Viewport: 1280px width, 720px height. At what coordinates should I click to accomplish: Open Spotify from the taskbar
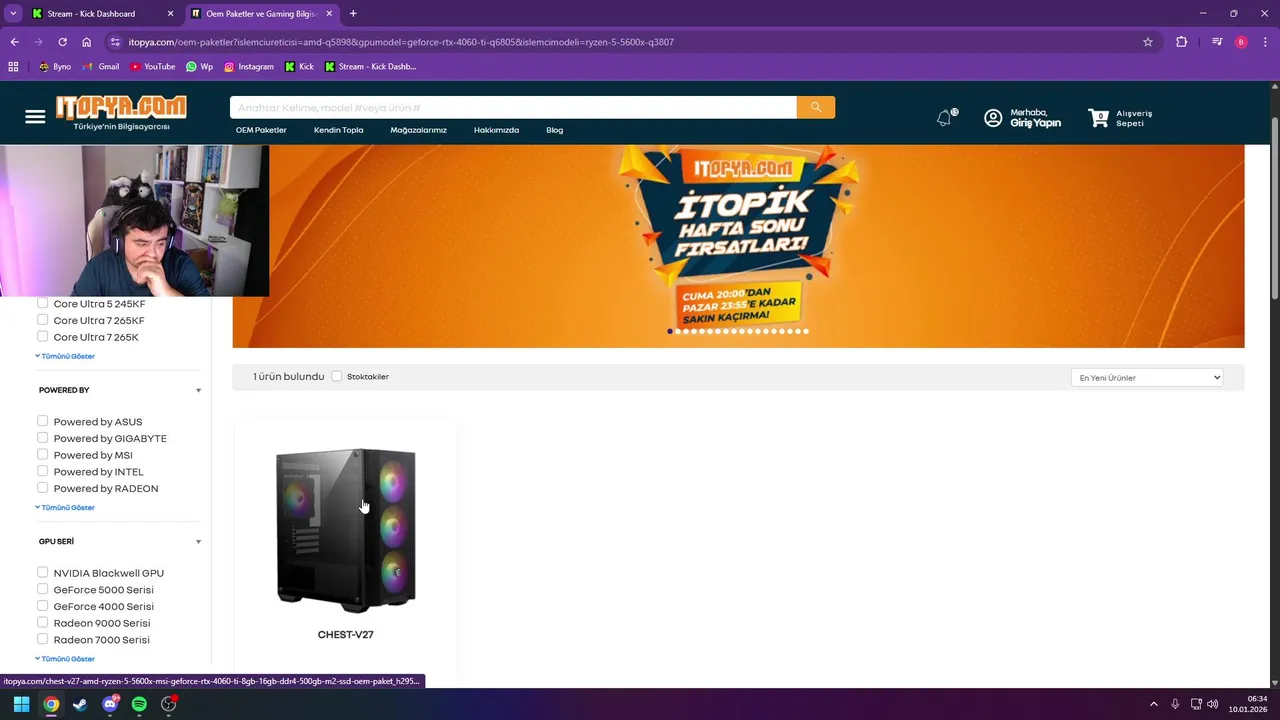tap(139, 704)
